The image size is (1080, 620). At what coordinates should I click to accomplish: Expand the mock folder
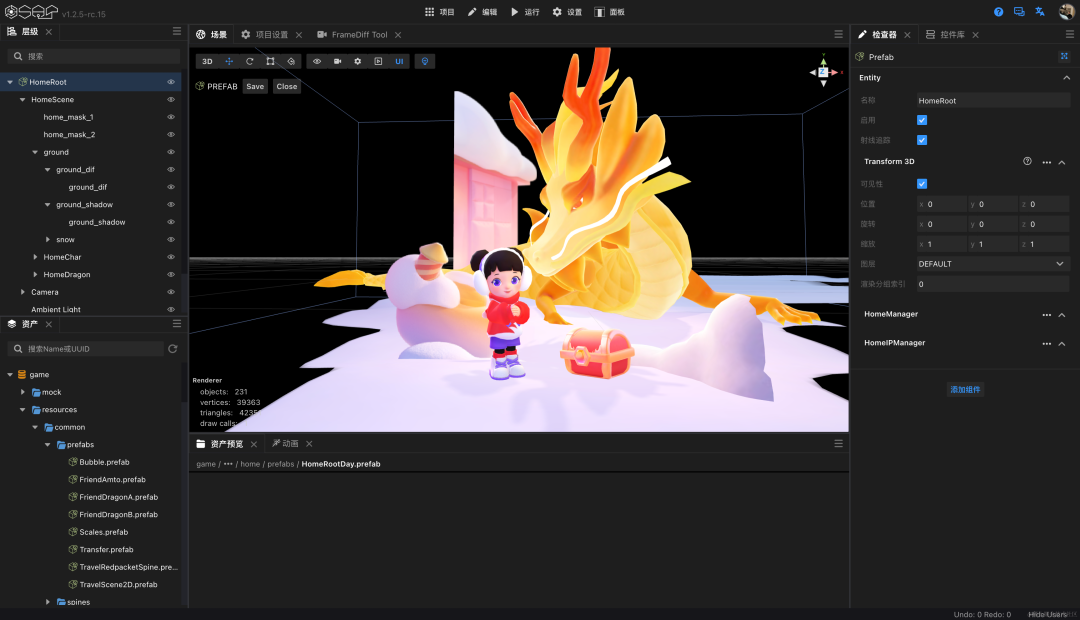[x=23, y=392]
